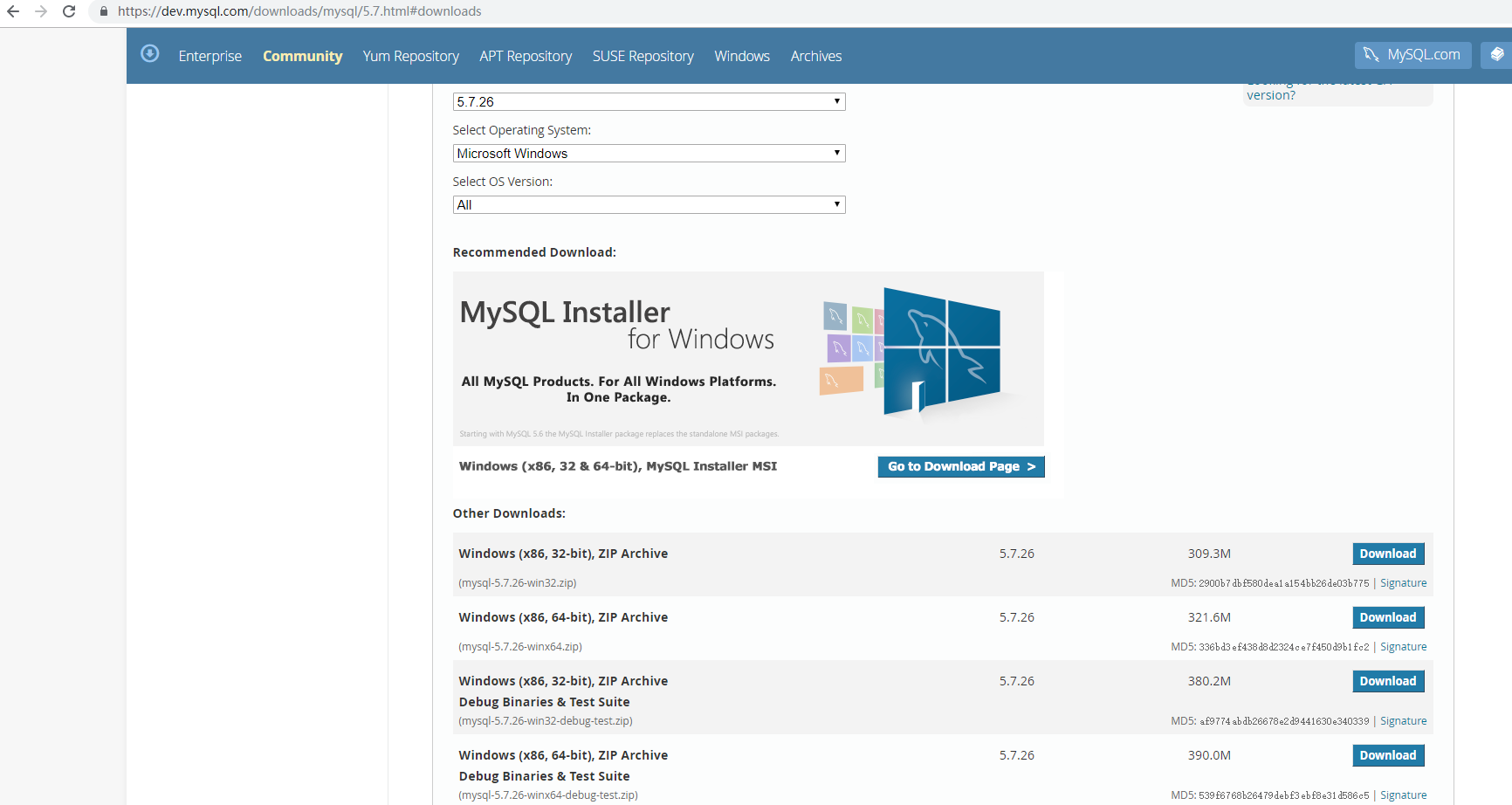Download Windows 64-bit ZIP Archive 321.6M
Screen dimensions: 1512x805
coord(1388,617)
